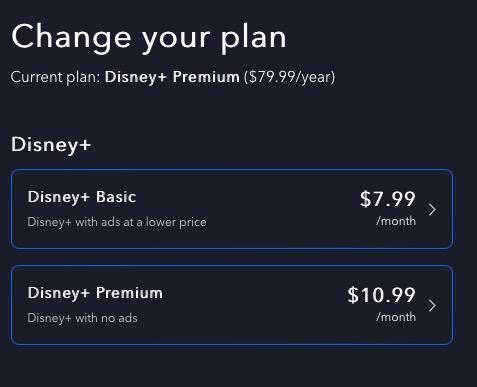Click the $7.99 price

pyautogui.click(x=388, y=199)
